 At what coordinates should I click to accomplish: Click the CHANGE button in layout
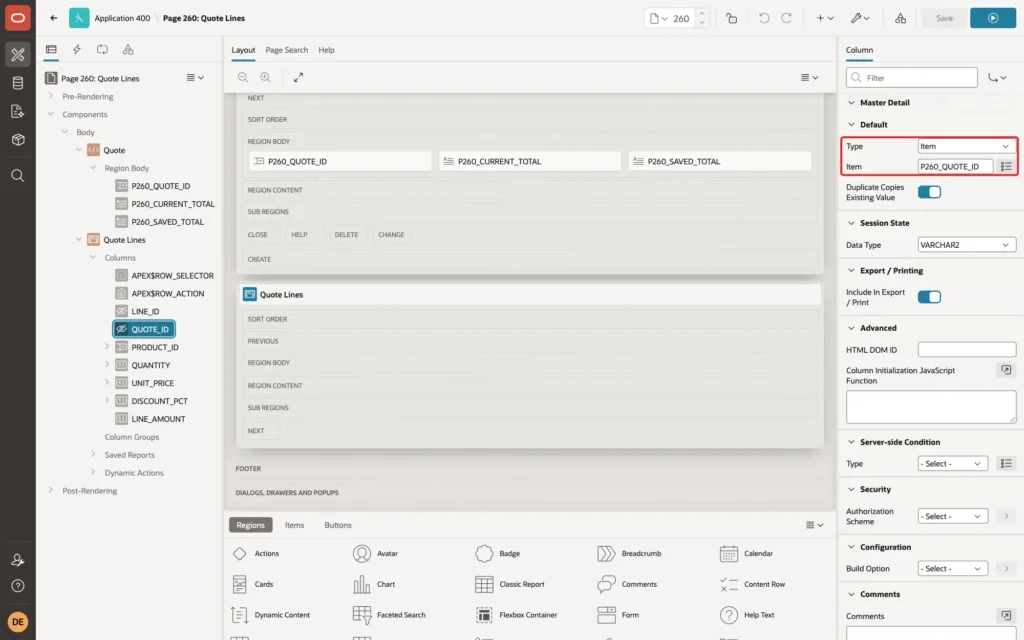click(391, 234)
